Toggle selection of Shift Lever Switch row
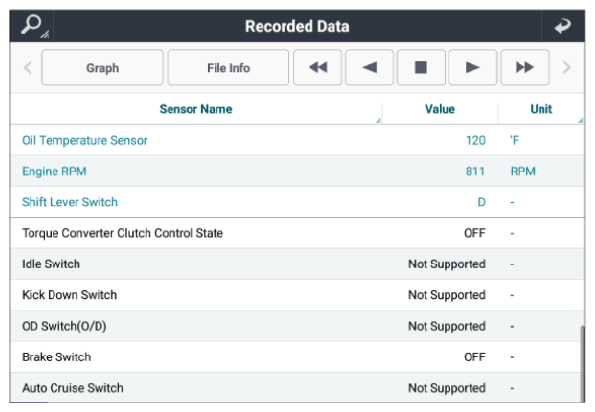The height and width of the screenshot is (412, 595). (x=297, y=202)
